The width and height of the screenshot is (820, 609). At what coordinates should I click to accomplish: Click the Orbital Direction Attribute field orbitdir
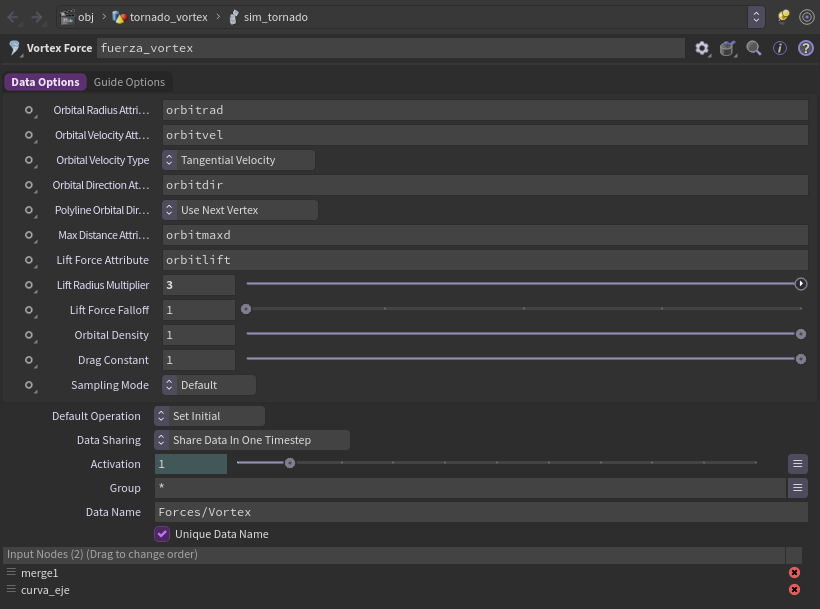[x=485, y=185]
